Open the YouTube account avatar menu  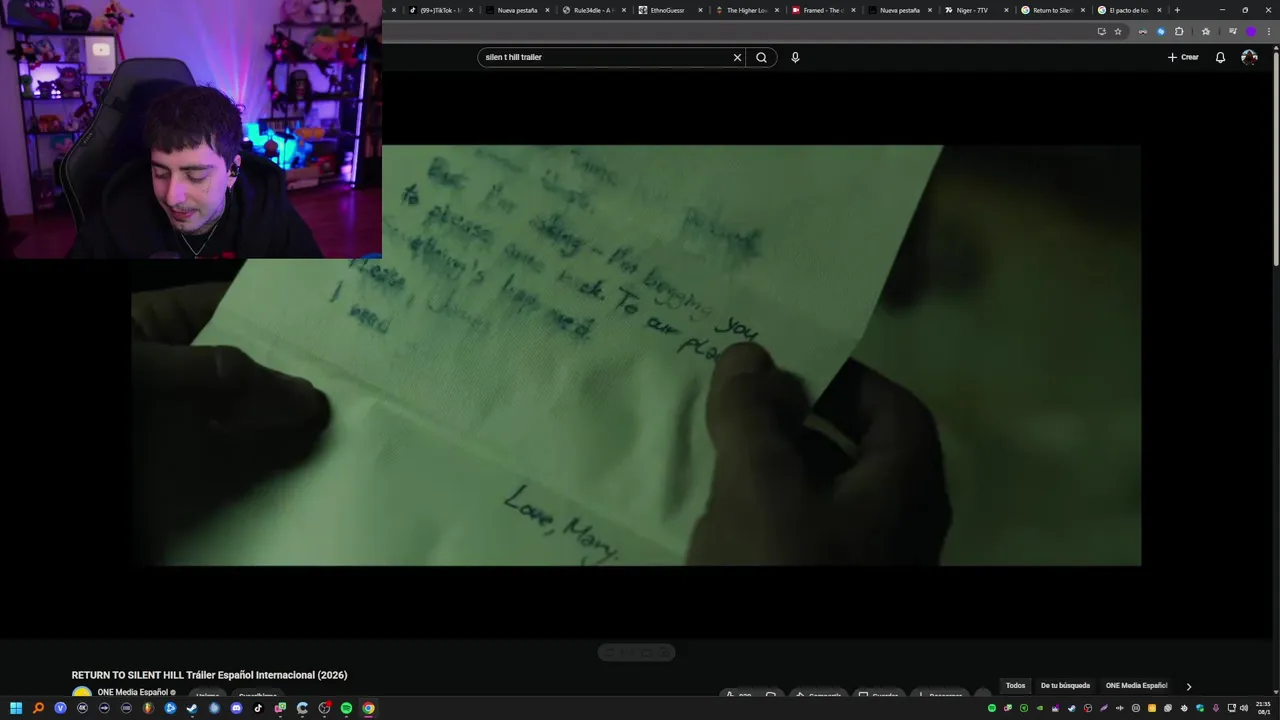point(1249,57)
